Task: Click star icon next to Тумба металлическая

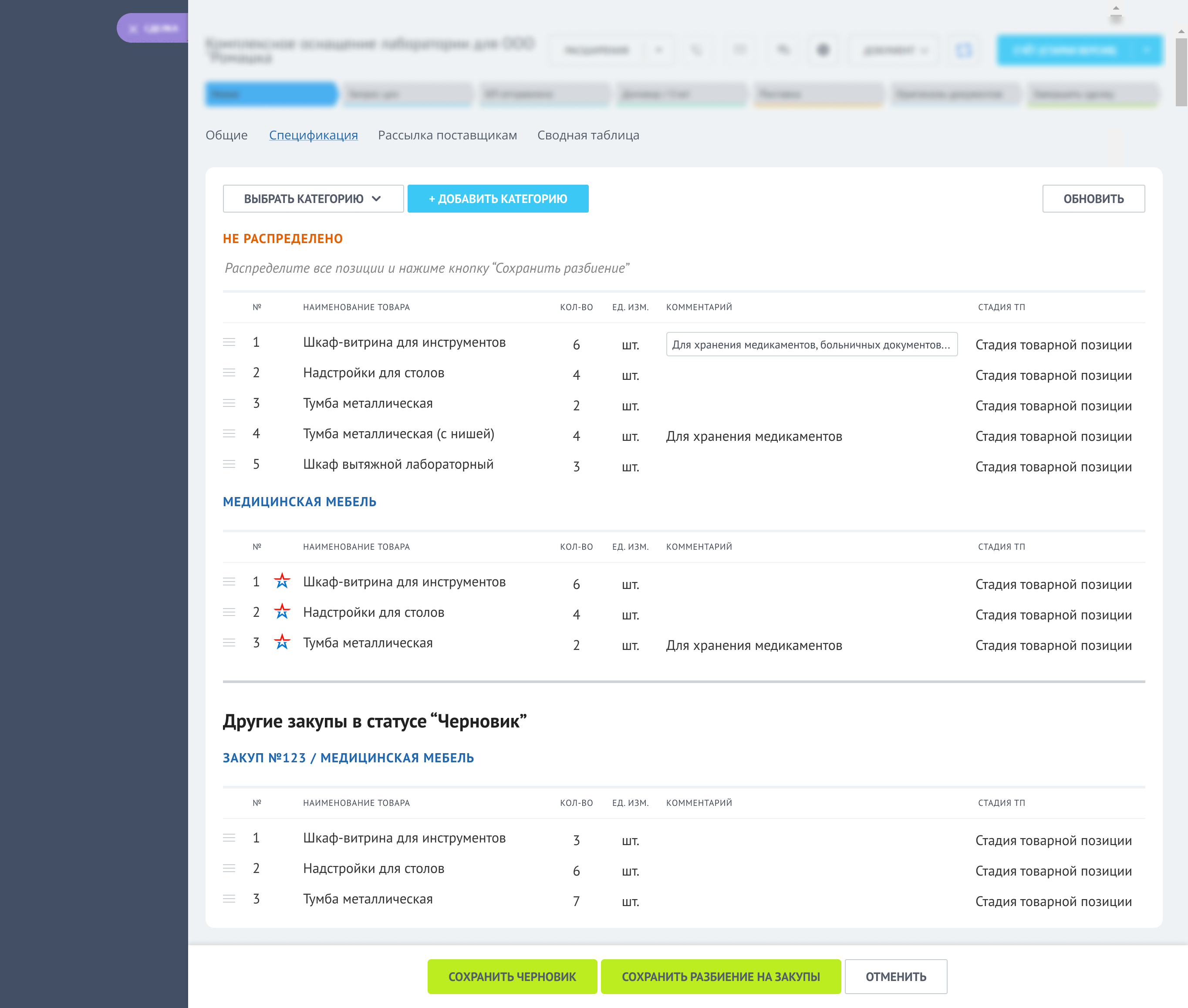Action: [x=282, y=642]
